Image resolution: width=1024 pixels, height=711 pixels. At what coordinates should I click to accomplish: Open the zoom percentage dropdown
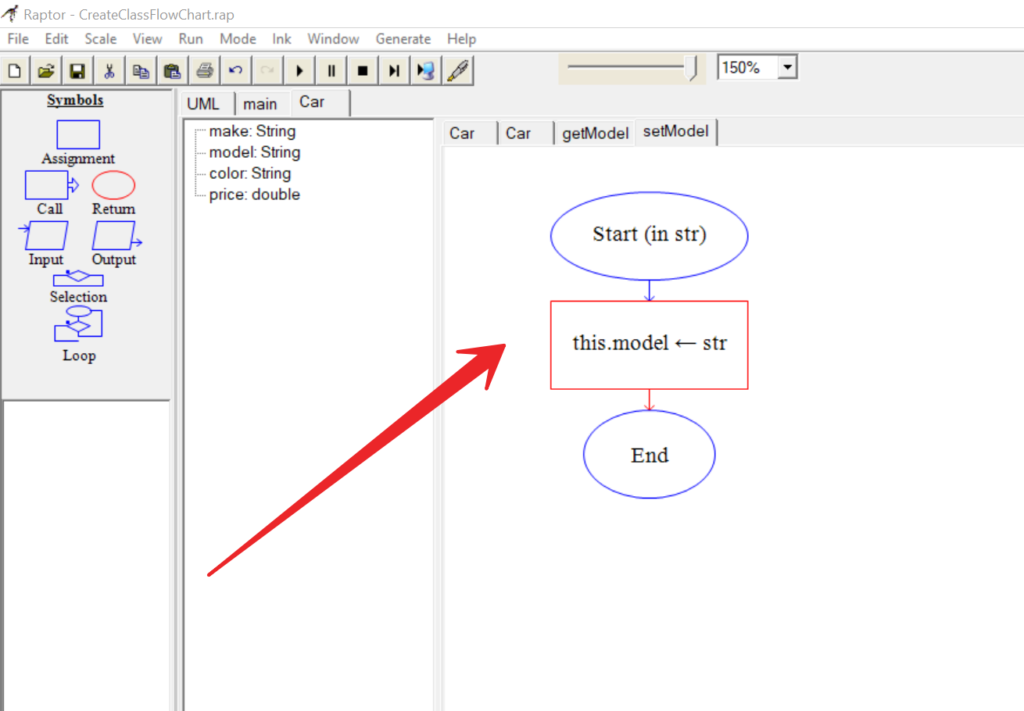point(787,67)
